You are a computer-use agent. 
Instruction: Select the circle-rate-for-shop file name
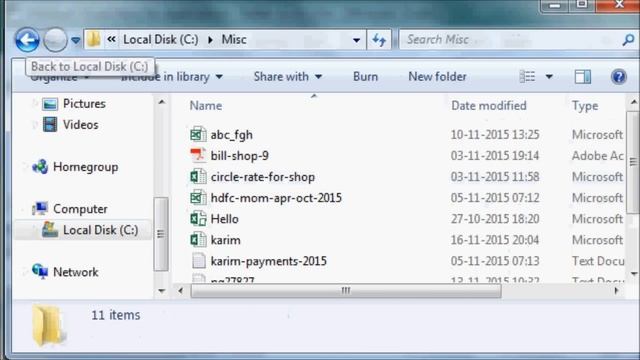[x=263, y=177]
